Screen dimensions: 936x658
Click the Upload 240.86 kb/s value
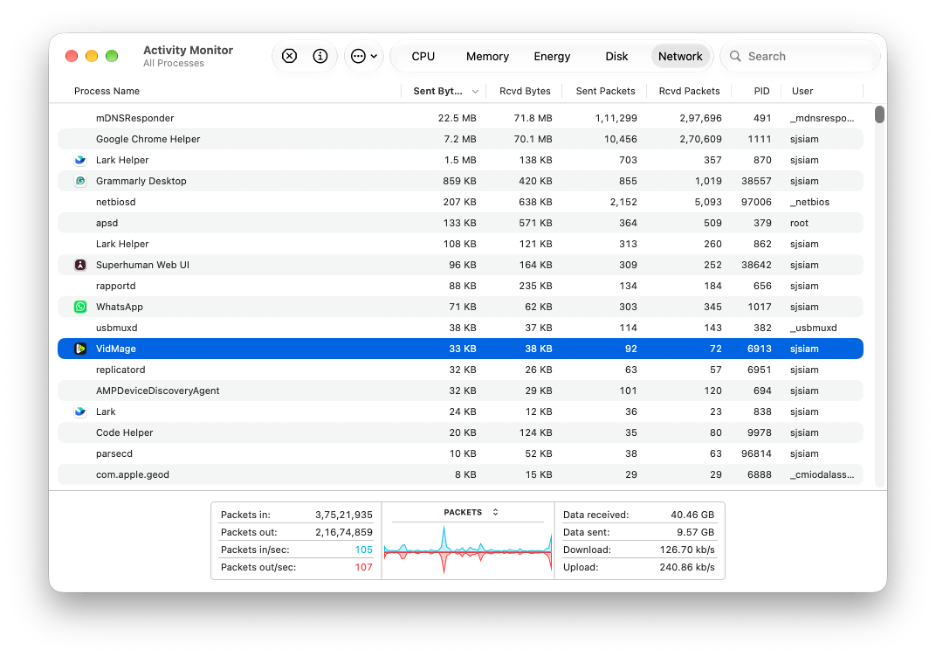687,567
